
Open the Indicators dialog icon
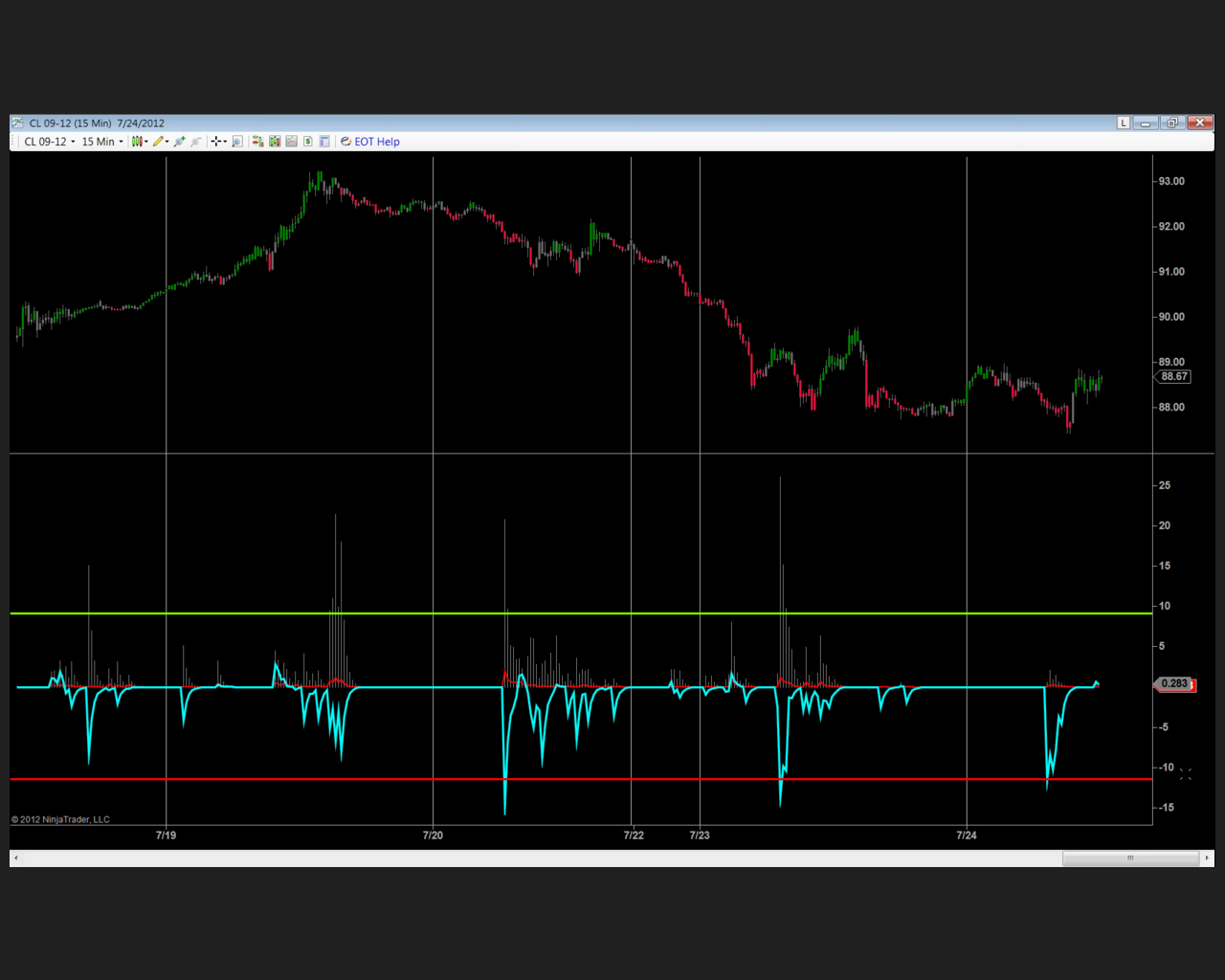pos(292,142)
